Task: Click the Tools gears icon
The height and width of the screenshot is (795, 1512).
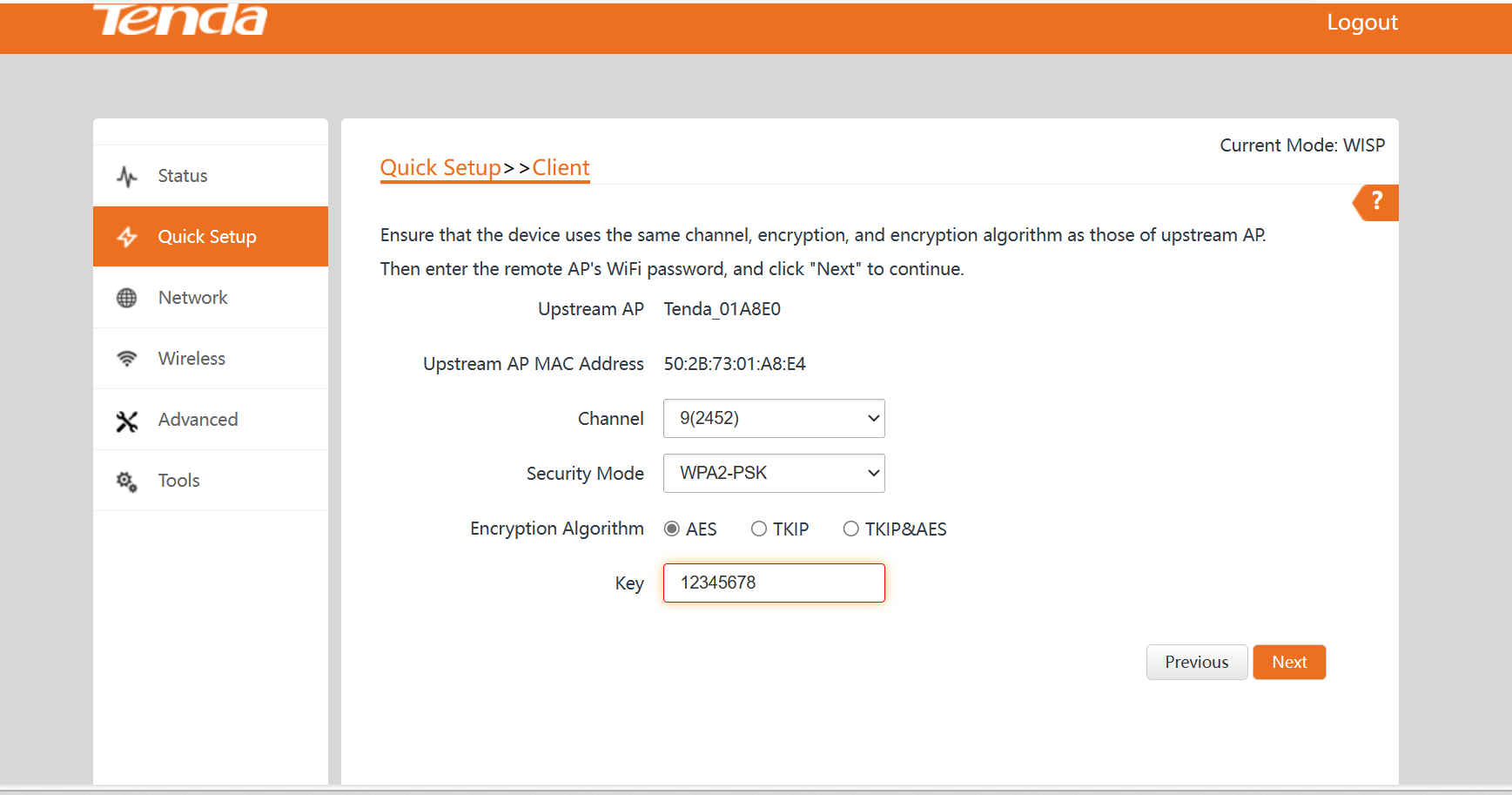Action: [127, 482]
